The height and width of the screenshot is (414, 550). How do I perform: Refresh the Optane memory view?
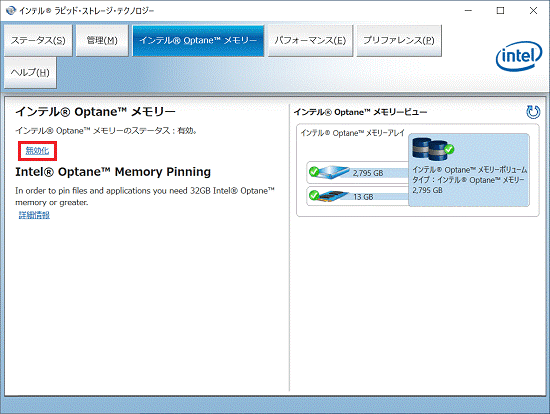pos(533,112)
